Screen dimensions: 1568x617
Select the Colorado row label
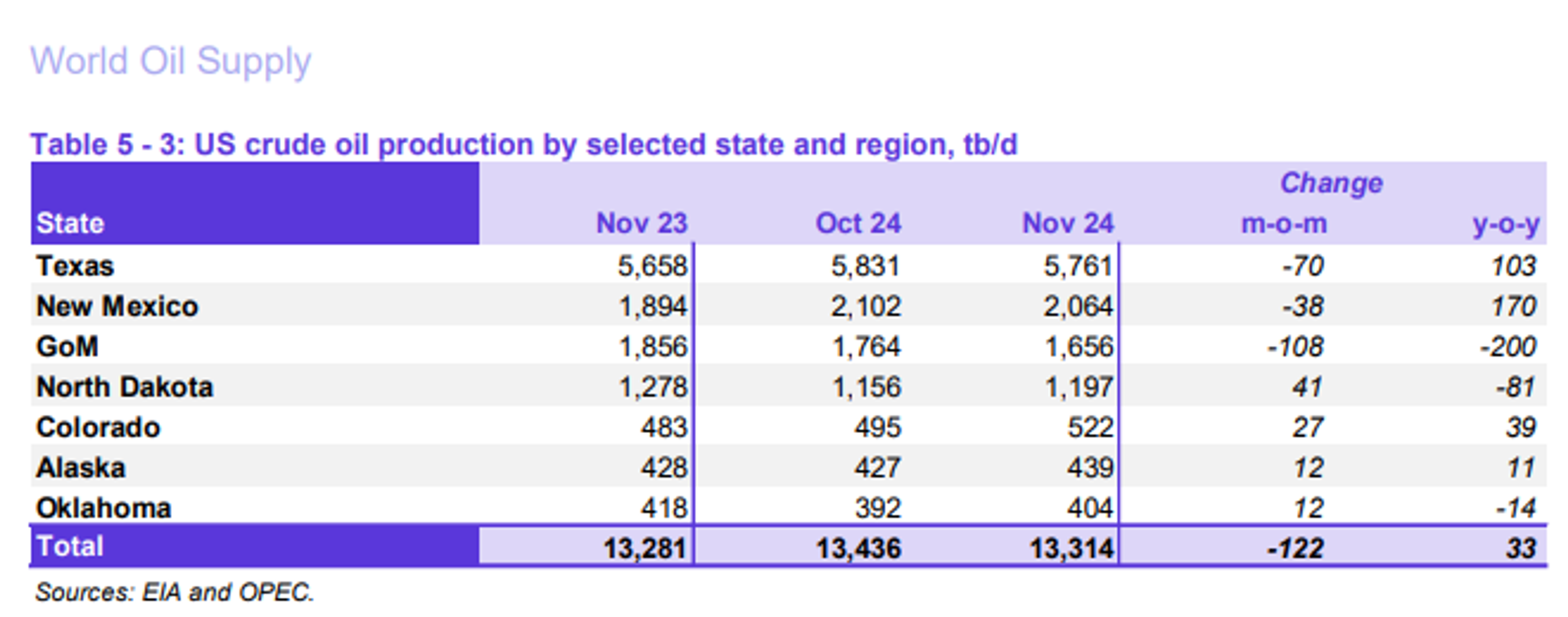tap(98, 427)
